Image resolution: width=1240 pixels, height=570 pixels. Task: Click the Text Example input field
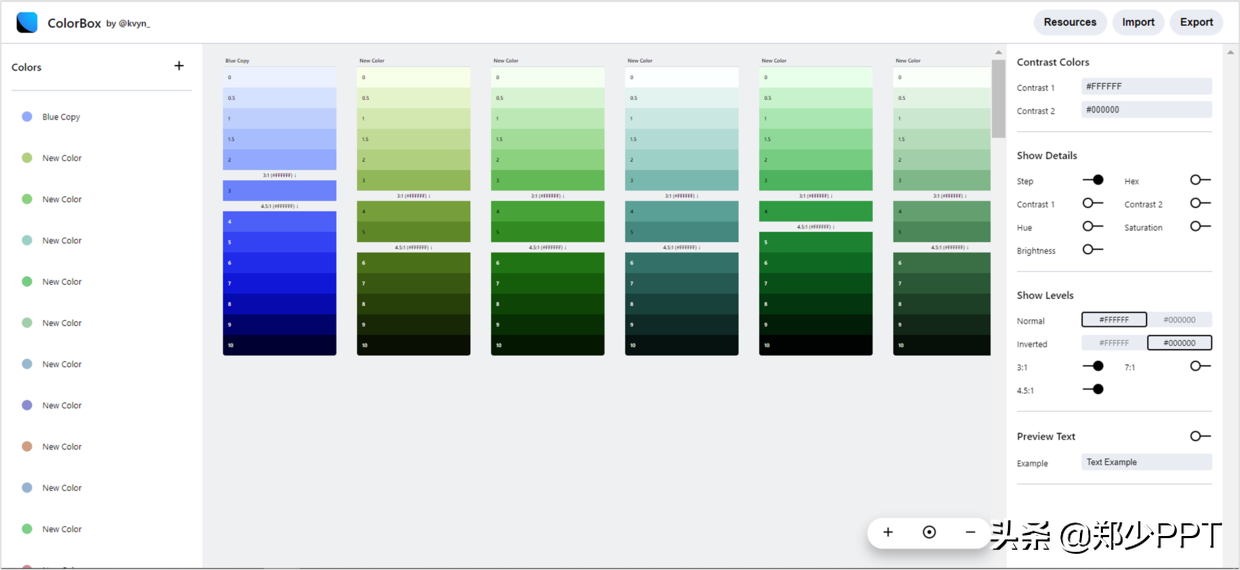(1146, 462)
